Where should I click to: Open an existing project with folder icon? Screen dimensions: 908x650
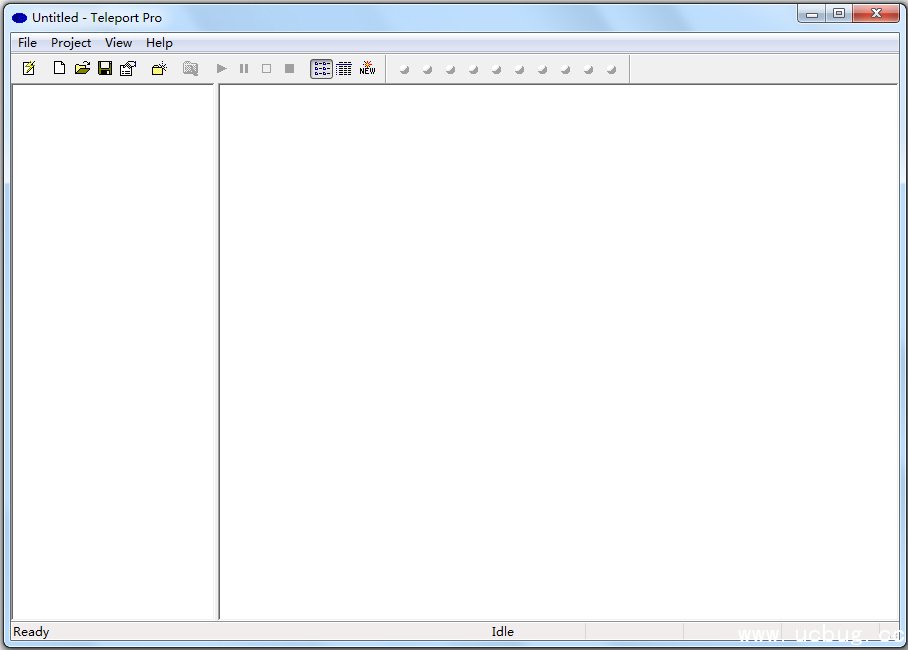(x=82, y=69)
